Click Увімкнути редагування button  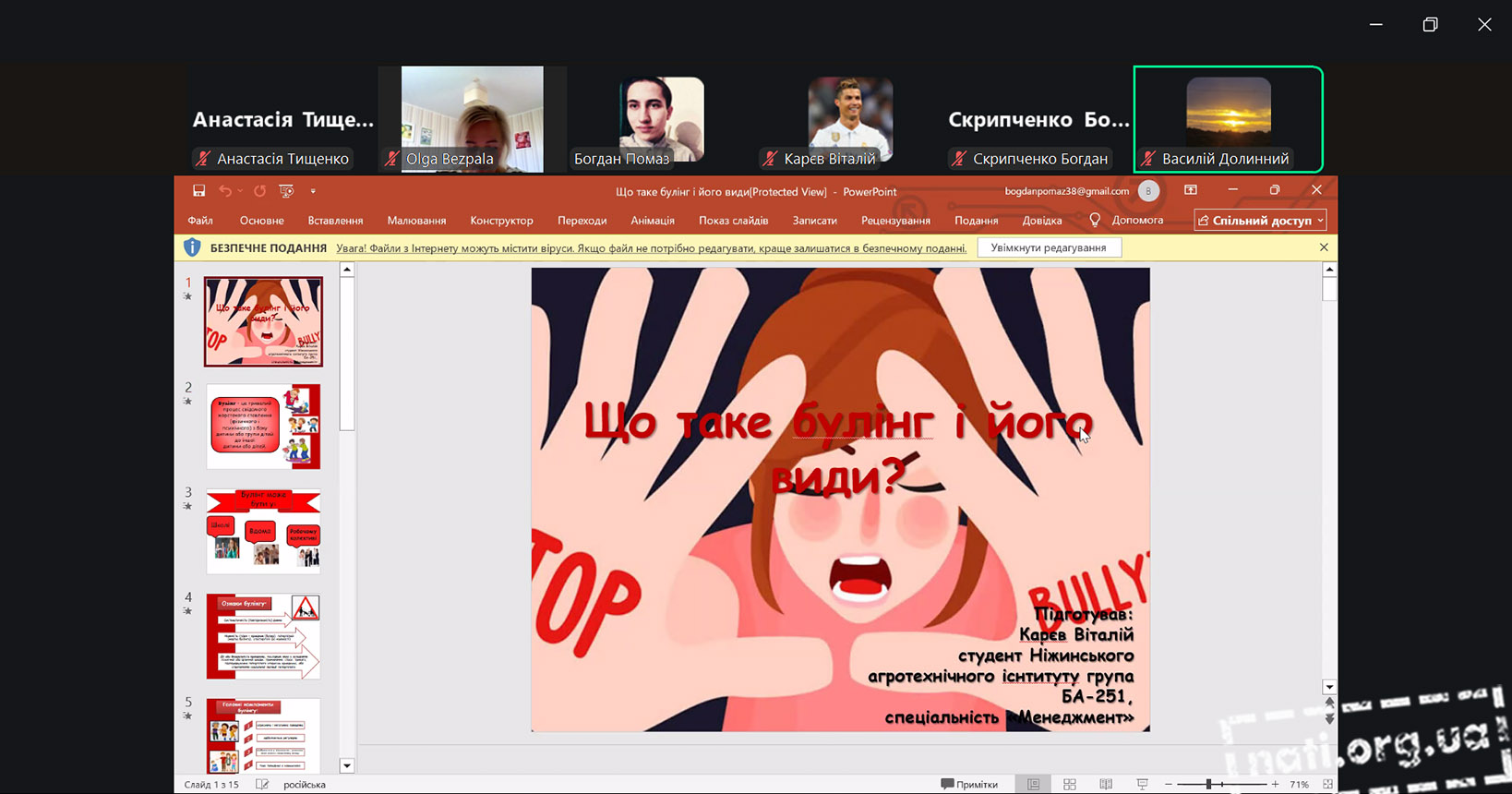tap(1049, 247)
